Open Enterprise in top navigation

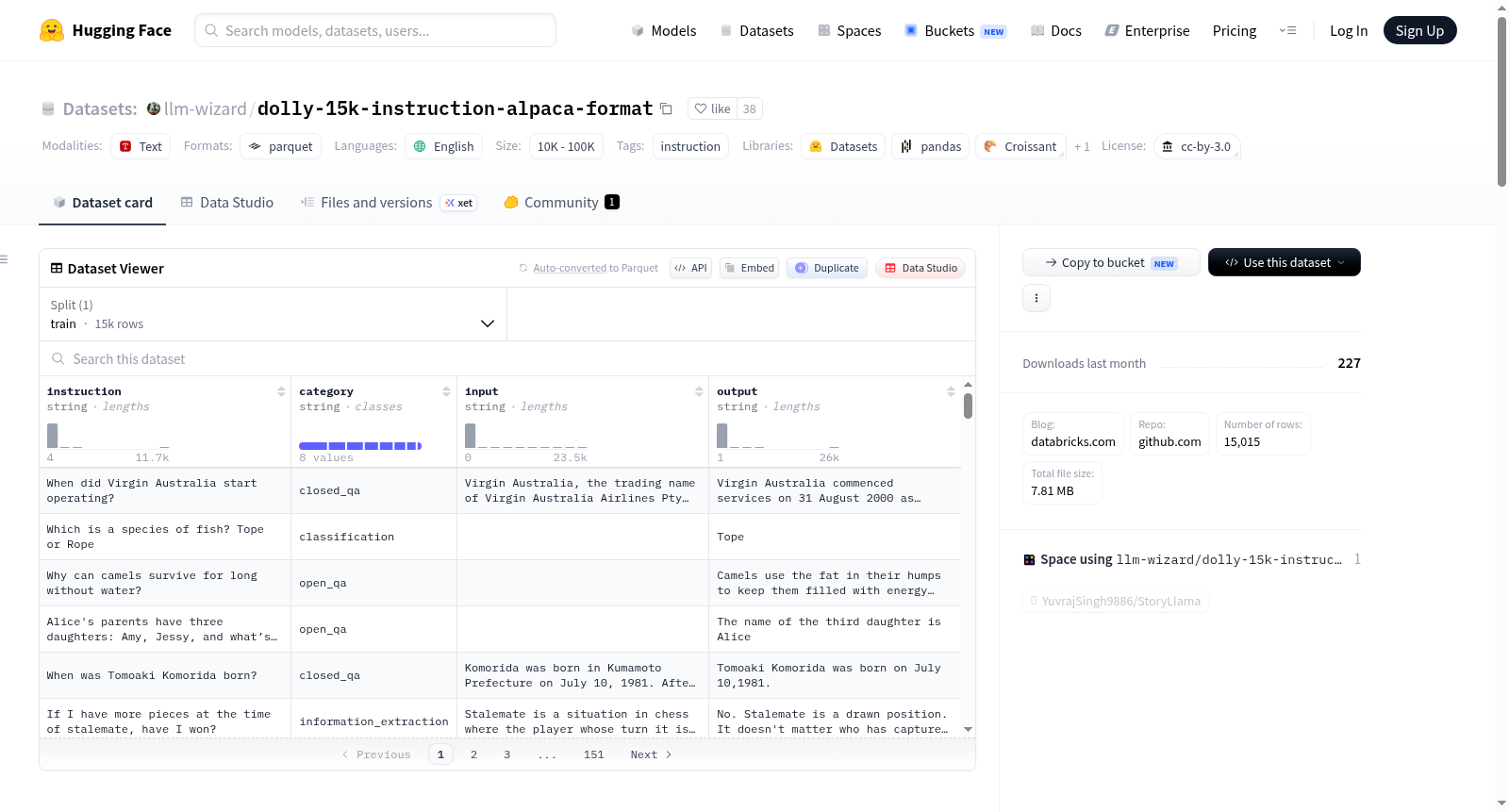[1147, 30]
